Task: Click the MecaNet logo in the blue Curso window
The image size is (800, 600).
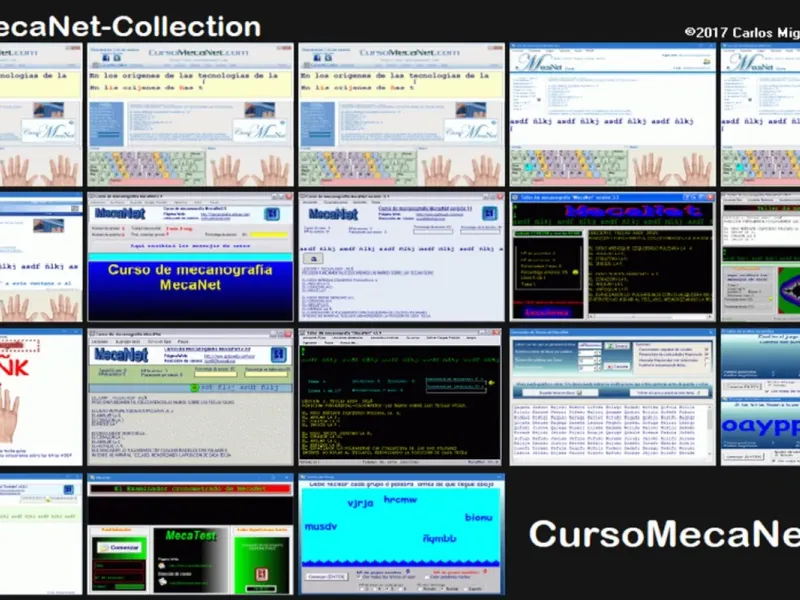Action: (x=120, y=213)
